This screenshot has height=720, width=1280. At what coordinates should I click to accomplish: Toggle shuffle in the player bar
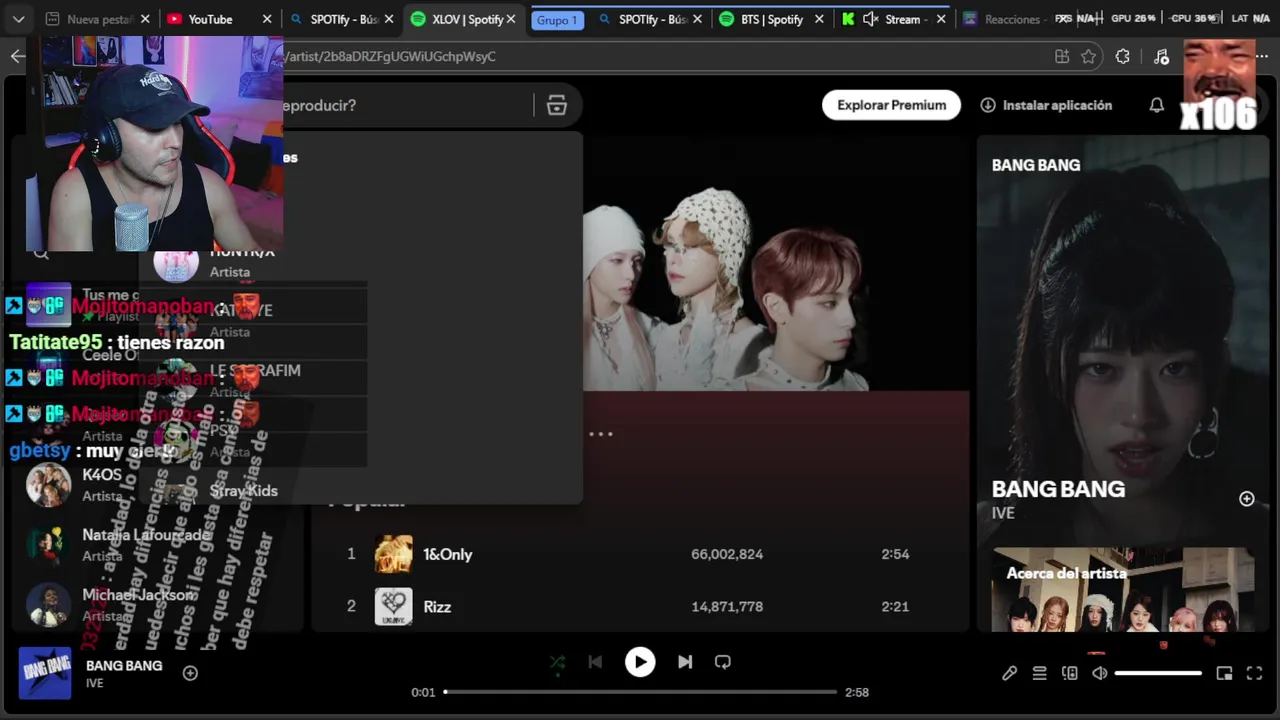557,662
